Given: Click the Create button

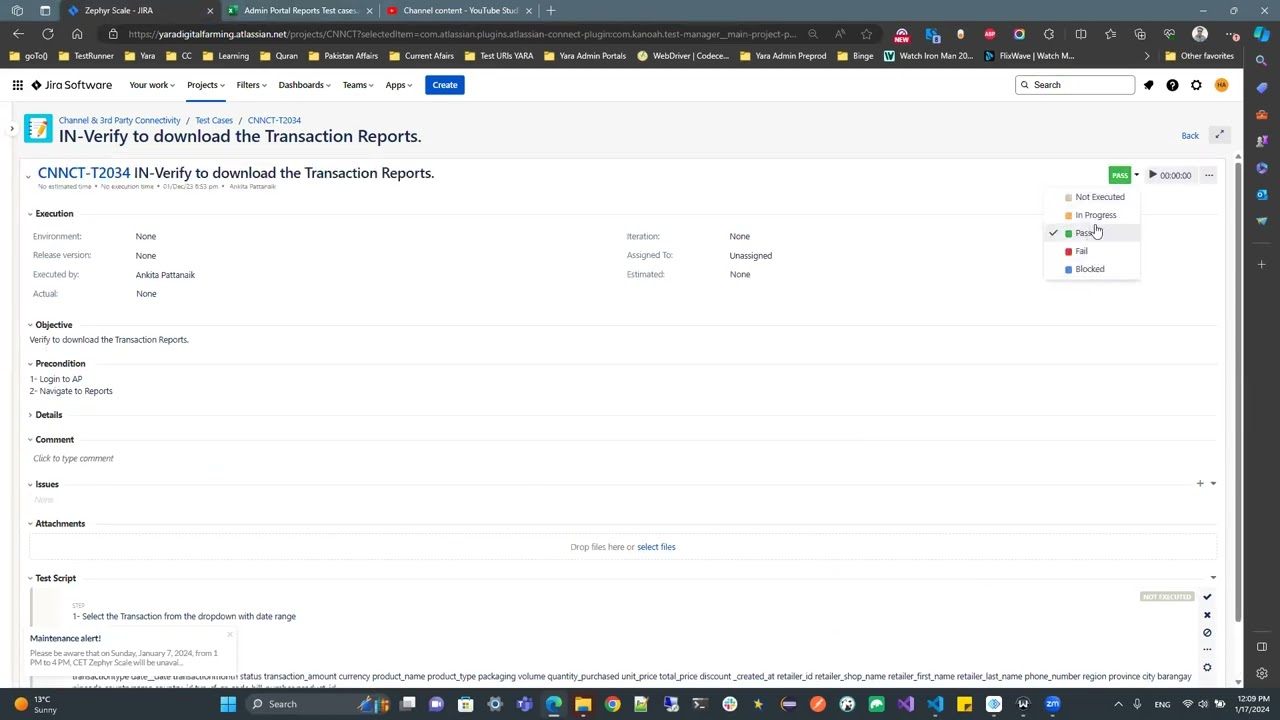Looking at the screenshot, I should click(445, 85).
